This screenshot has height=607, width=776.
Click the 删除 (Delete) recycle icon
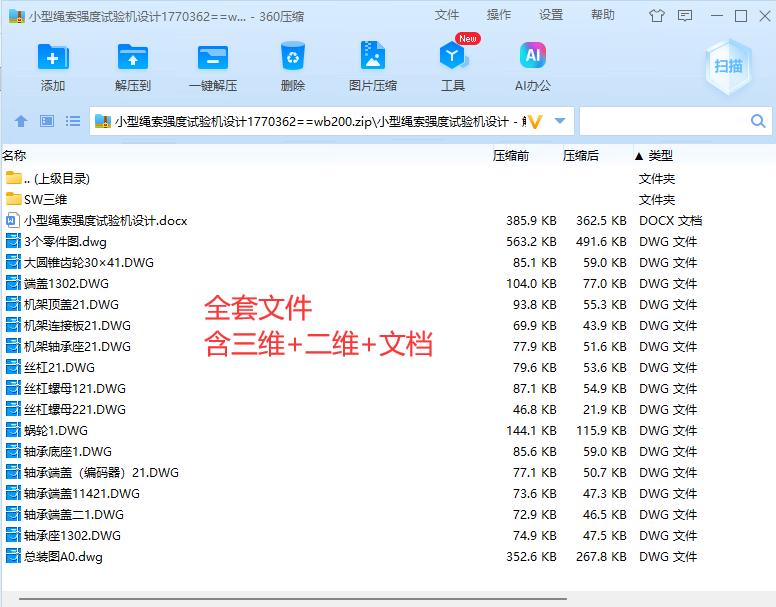[x=292, y=56]
